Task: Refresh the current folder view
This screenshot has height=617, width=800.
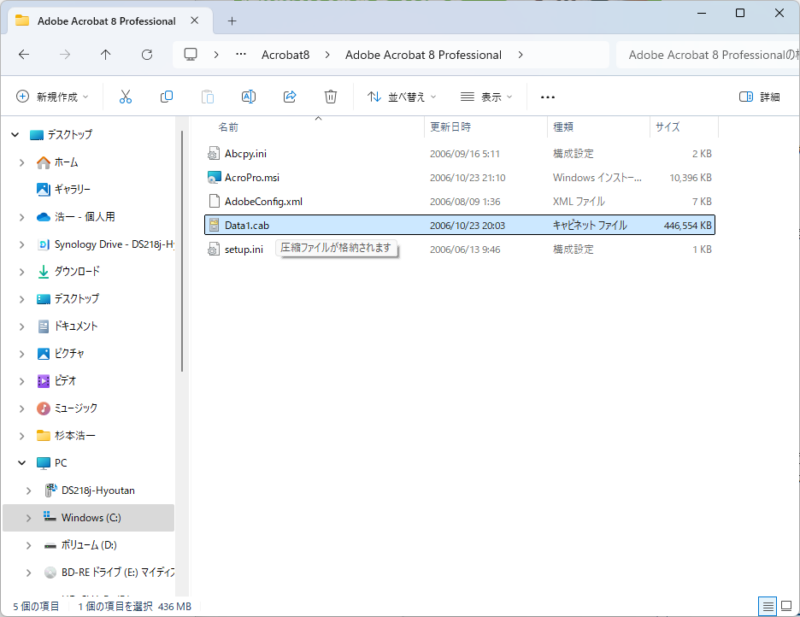Action: tap(147, 55)
